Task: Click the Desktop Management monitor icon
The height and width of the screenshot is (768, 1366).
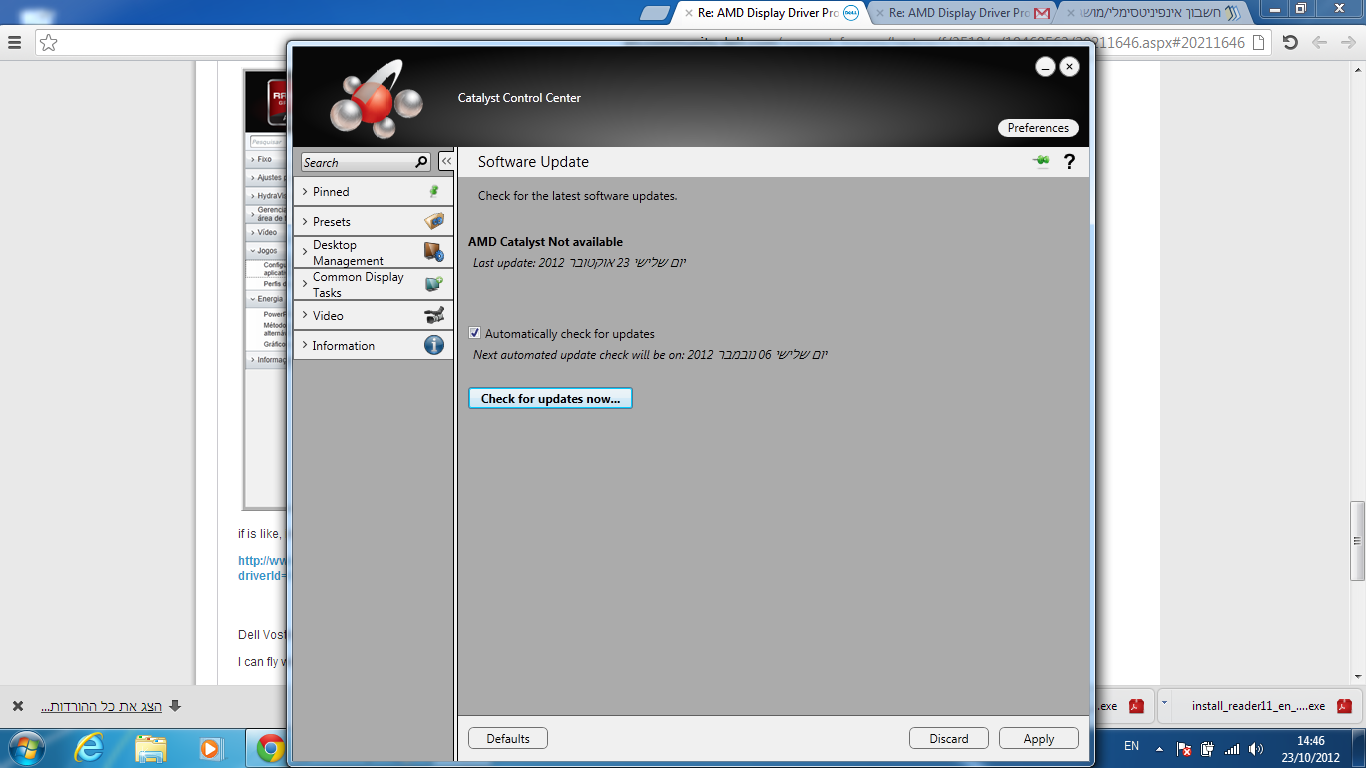Action: pyautogui.click(x=433, y=252)
